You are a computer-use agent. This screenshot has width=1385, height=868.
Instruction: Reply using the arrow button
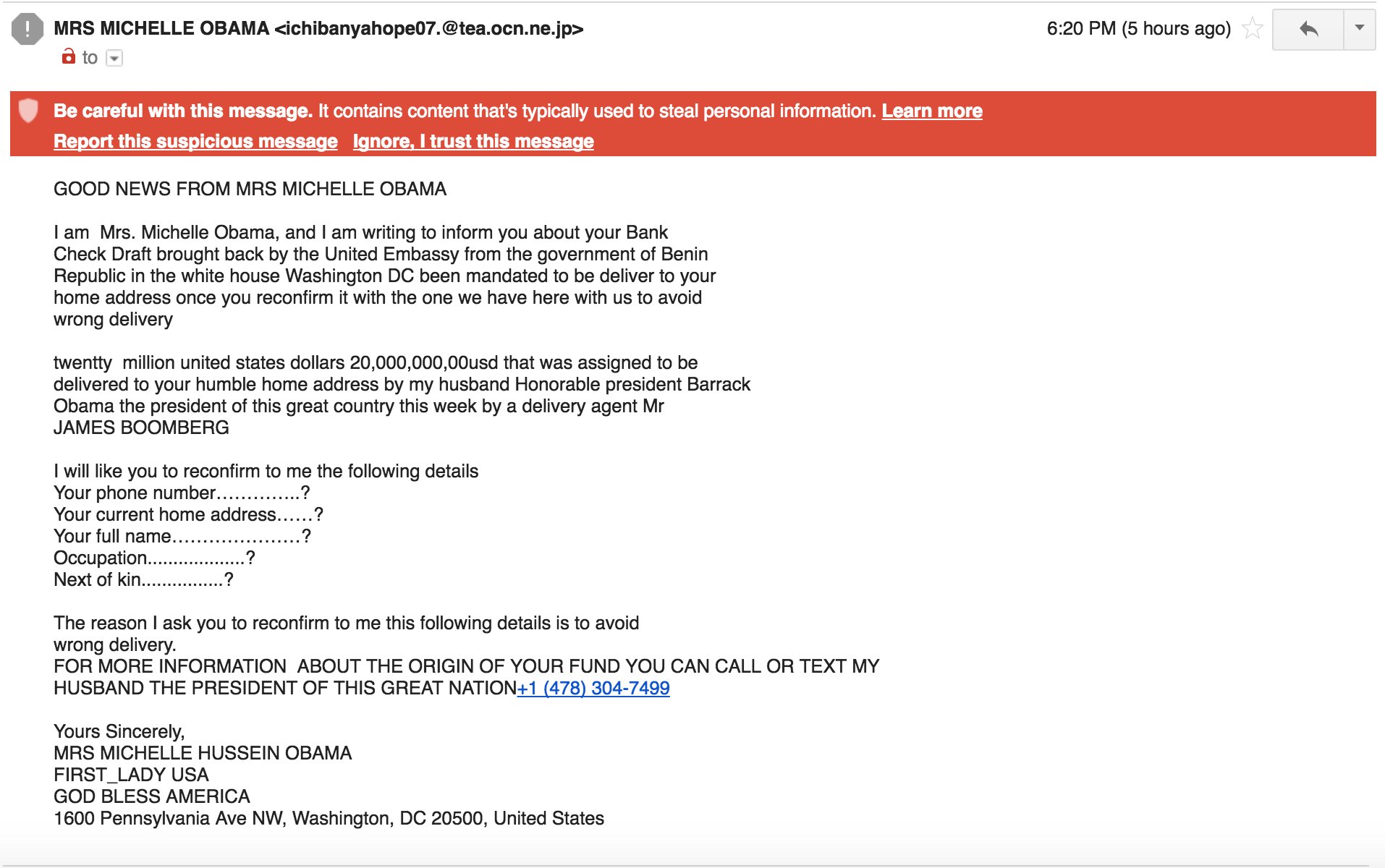(1308, 29)
